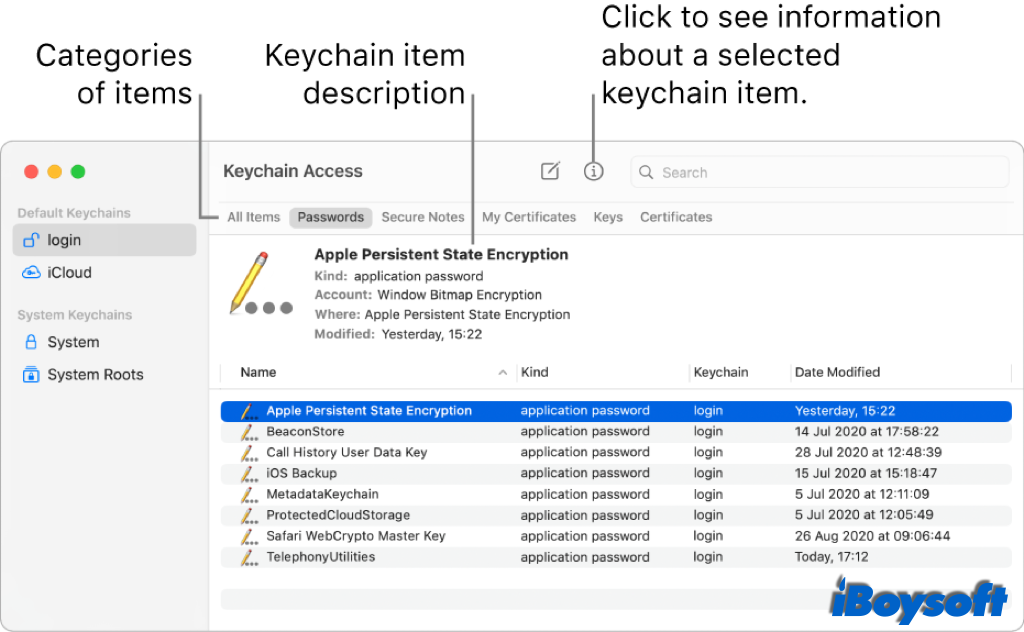Sort list by Kind column header
This screenshot has width=1024, height=632.
pos(534,372)
